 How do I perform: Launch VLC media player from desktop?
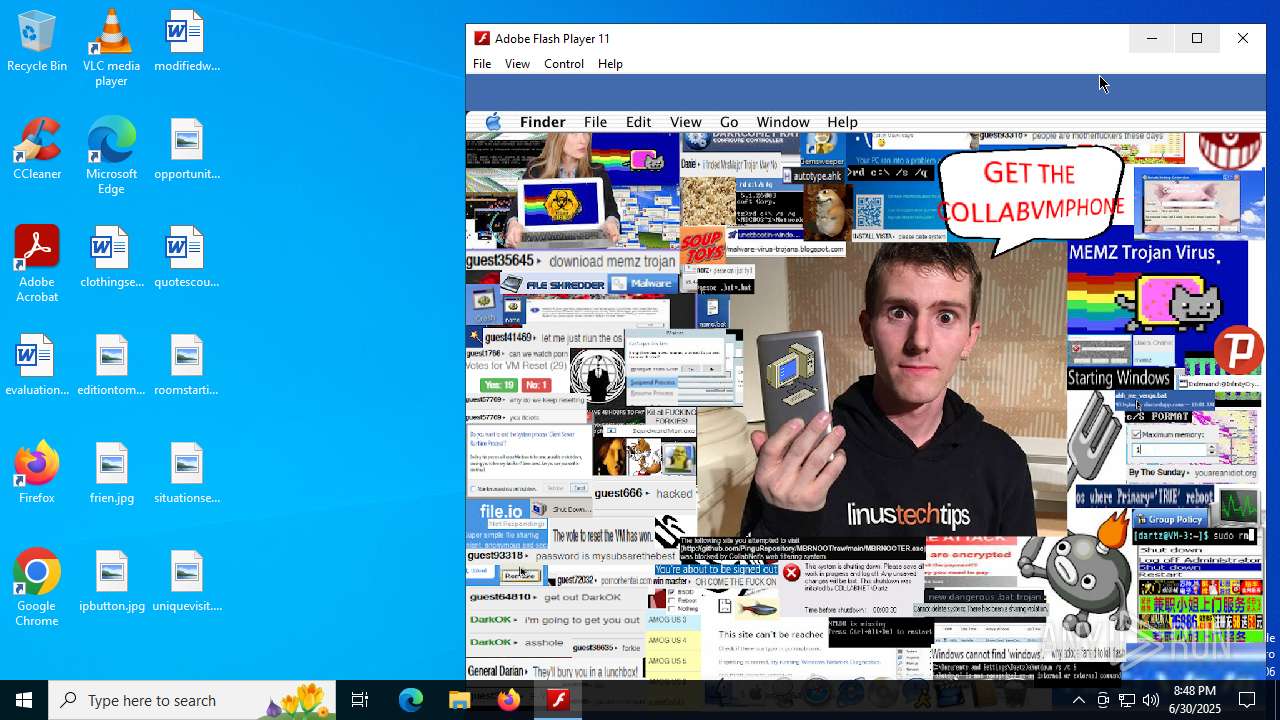coord(111,48)
